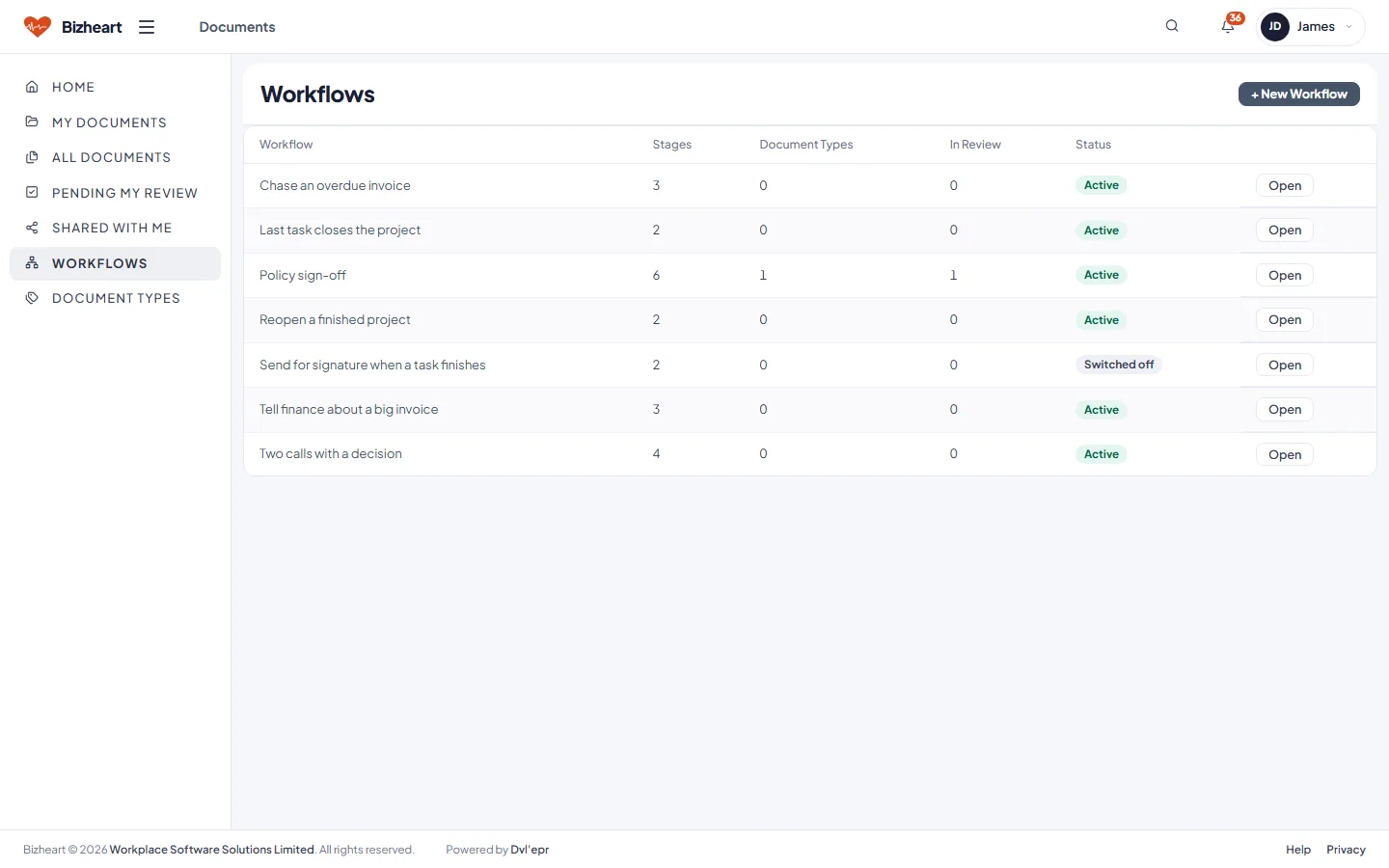1389x868 pixels.
Task: Open My Documents in sidebar
Action: point(115,122)
